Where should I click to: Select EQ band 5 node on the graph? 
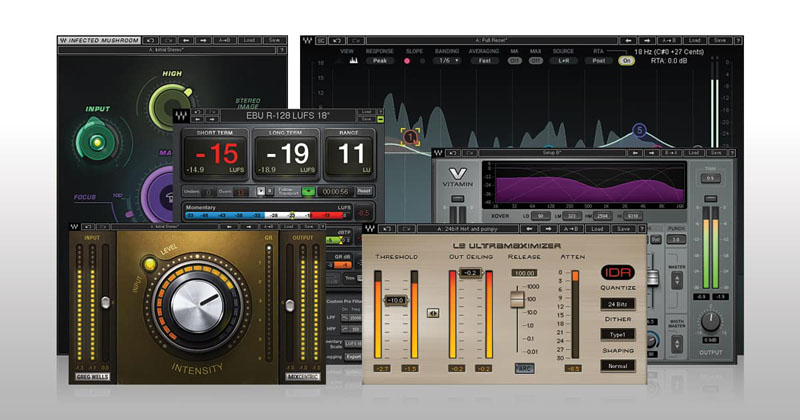(639, 131)
